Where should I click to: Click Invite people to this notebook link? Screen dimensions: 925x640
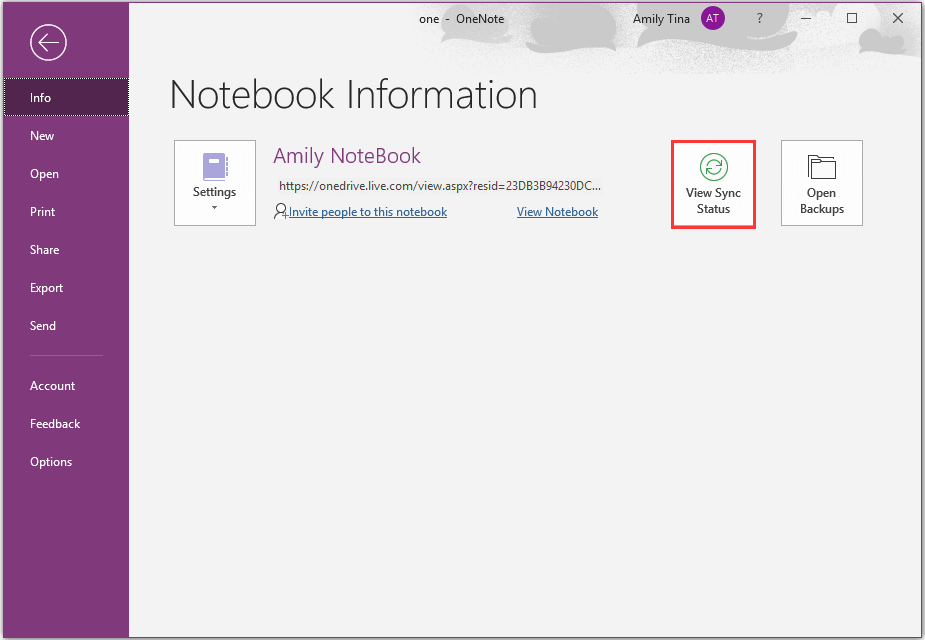click(x=368, y=212)
